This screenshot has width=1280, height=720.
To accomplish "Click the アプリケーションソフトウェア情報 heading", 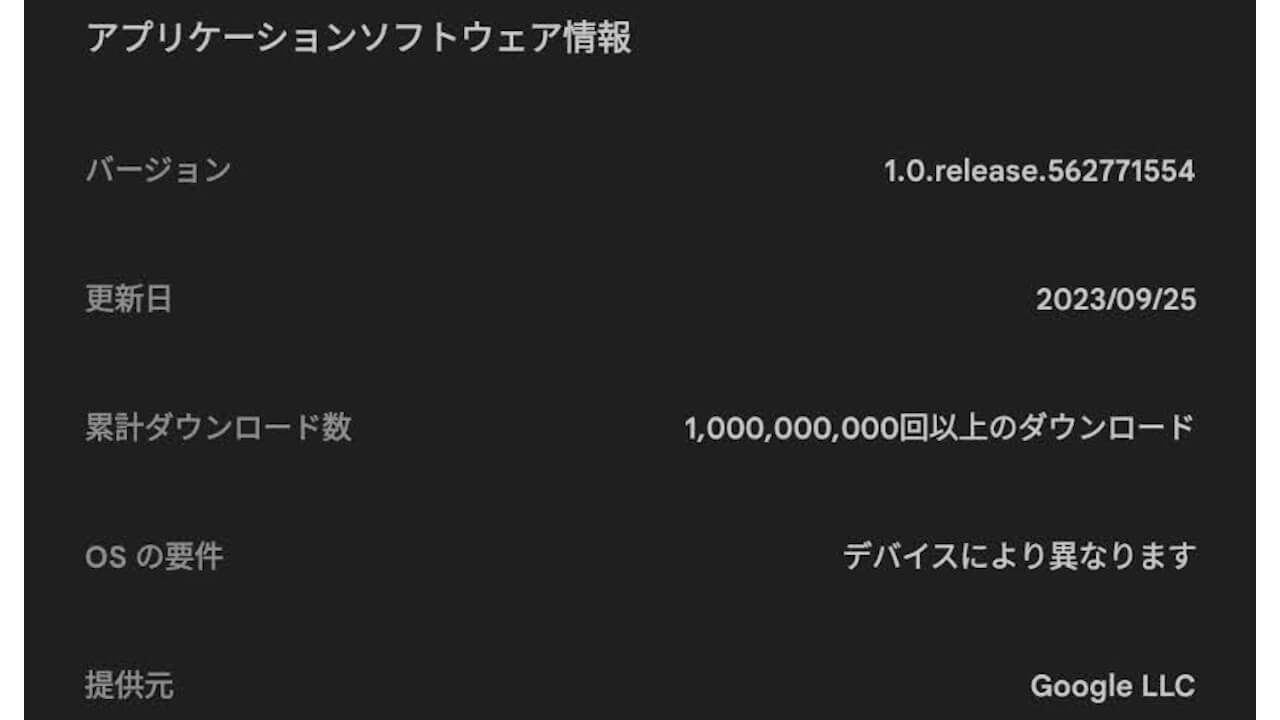I will (x=358, y=39).
